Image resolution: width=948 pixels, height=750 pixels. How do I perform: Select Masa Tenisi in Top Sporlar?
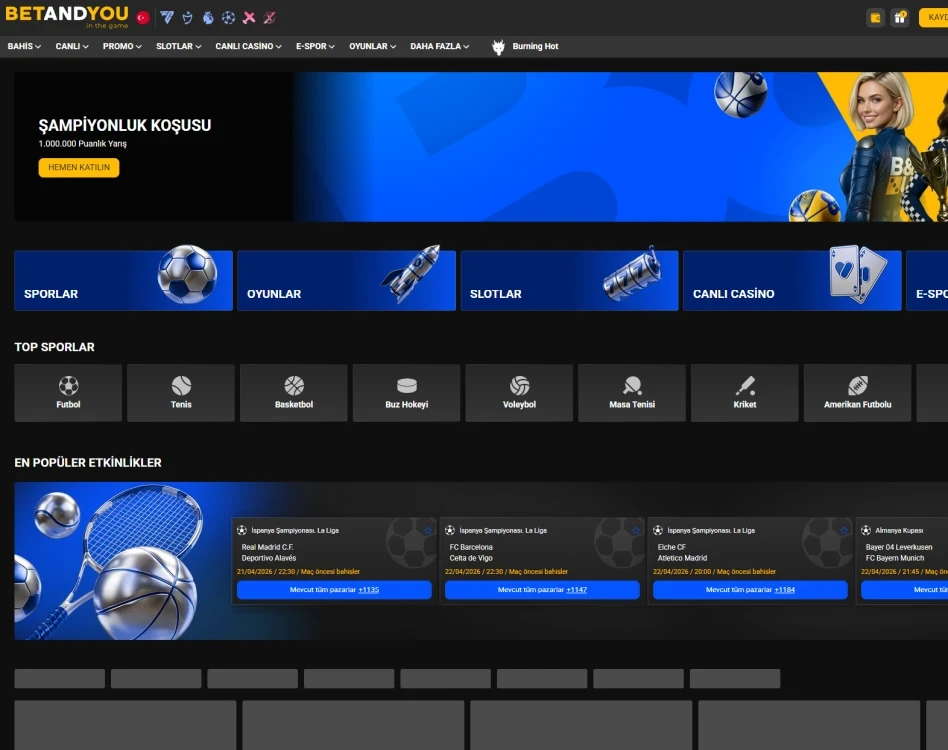632,393
